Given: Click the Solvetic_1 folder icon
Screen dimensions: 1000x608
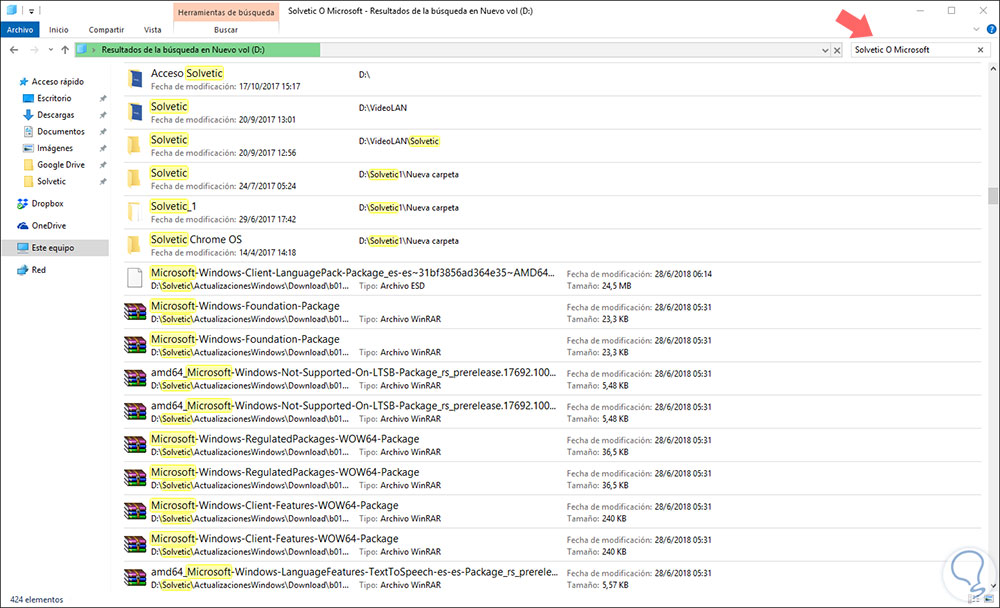Looking at the screenshot, I should [x=134, y=212].
